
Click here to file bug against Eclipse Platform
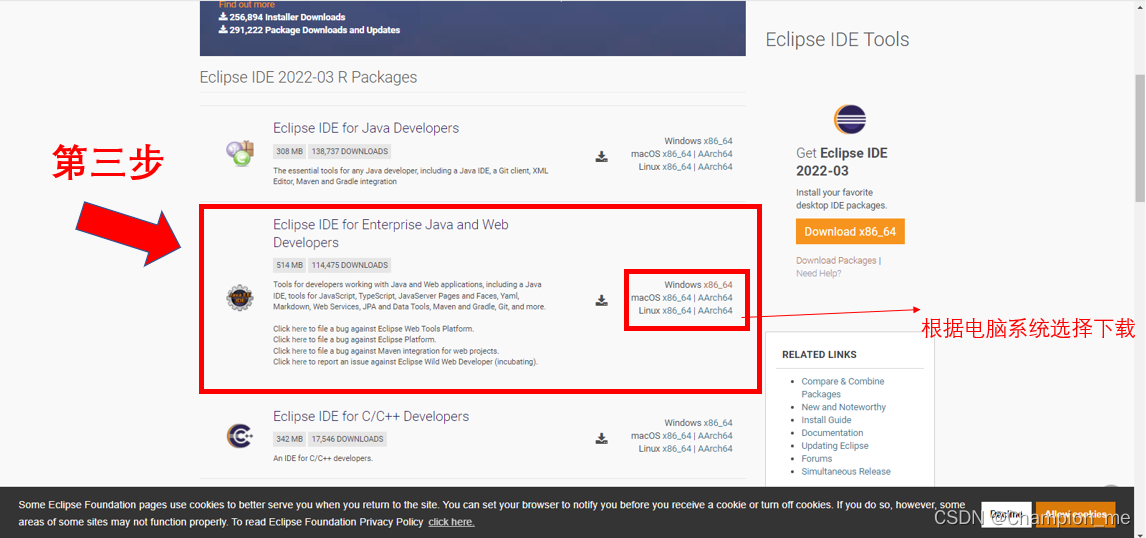[299, 340]
